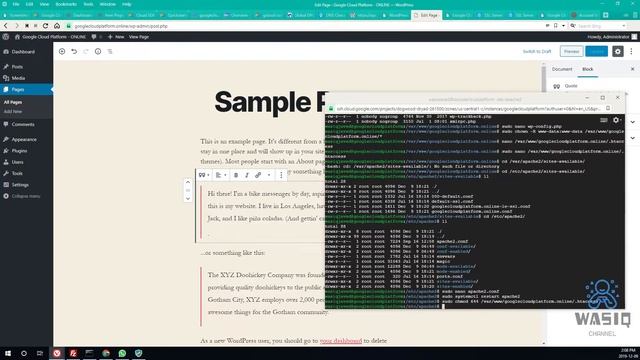Viewport: 640px width, 360px height.
Task: Open the Tools menu in browser menu bar
Action: tap(88, 4)
